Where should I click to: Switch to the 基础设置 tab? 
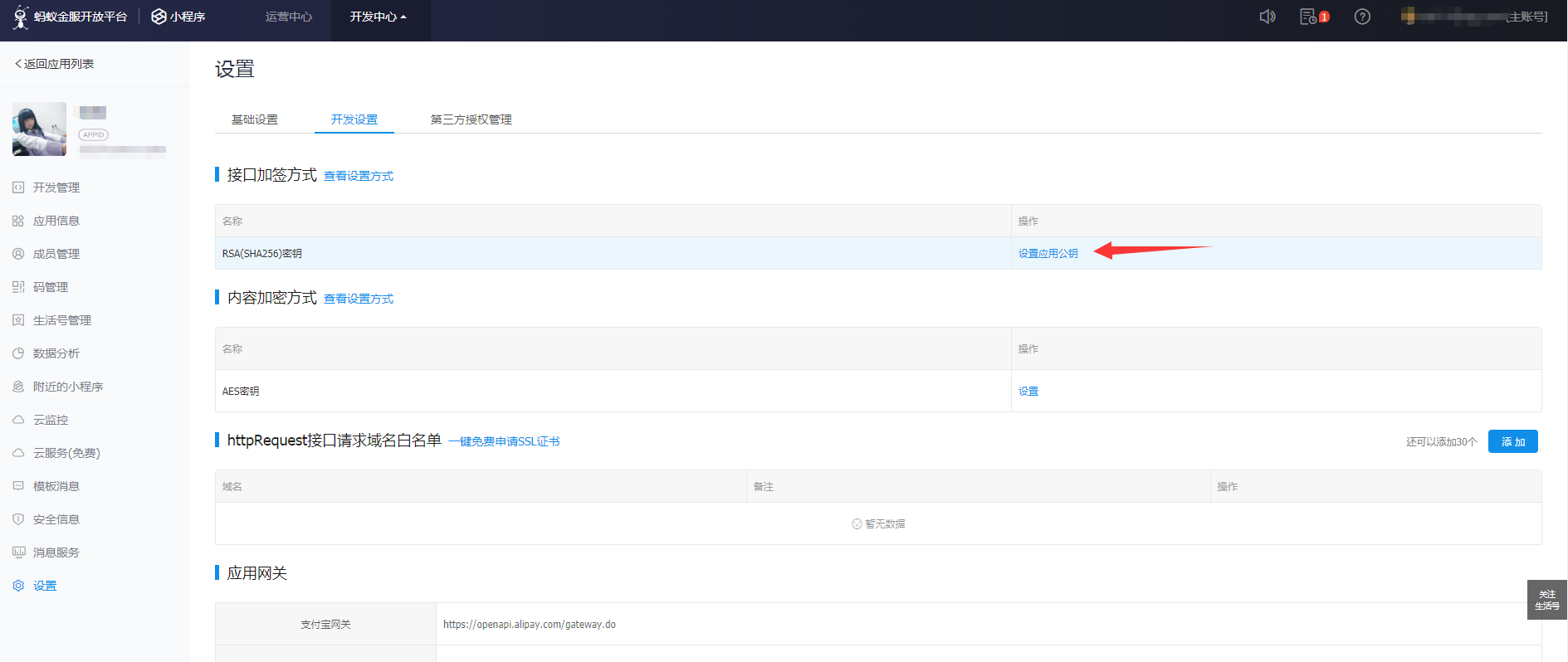coord(254,119)
